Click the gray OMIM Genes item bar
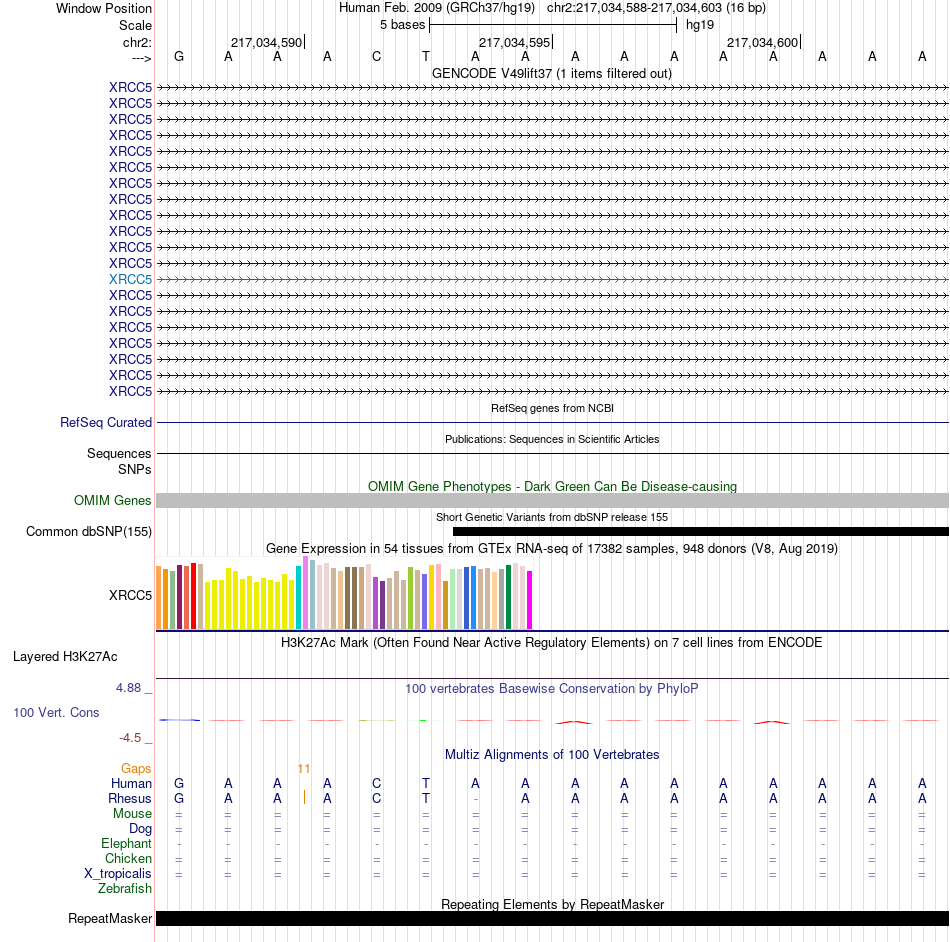The image size is (950, 942). pyautogui.click(x=552, y=500)
